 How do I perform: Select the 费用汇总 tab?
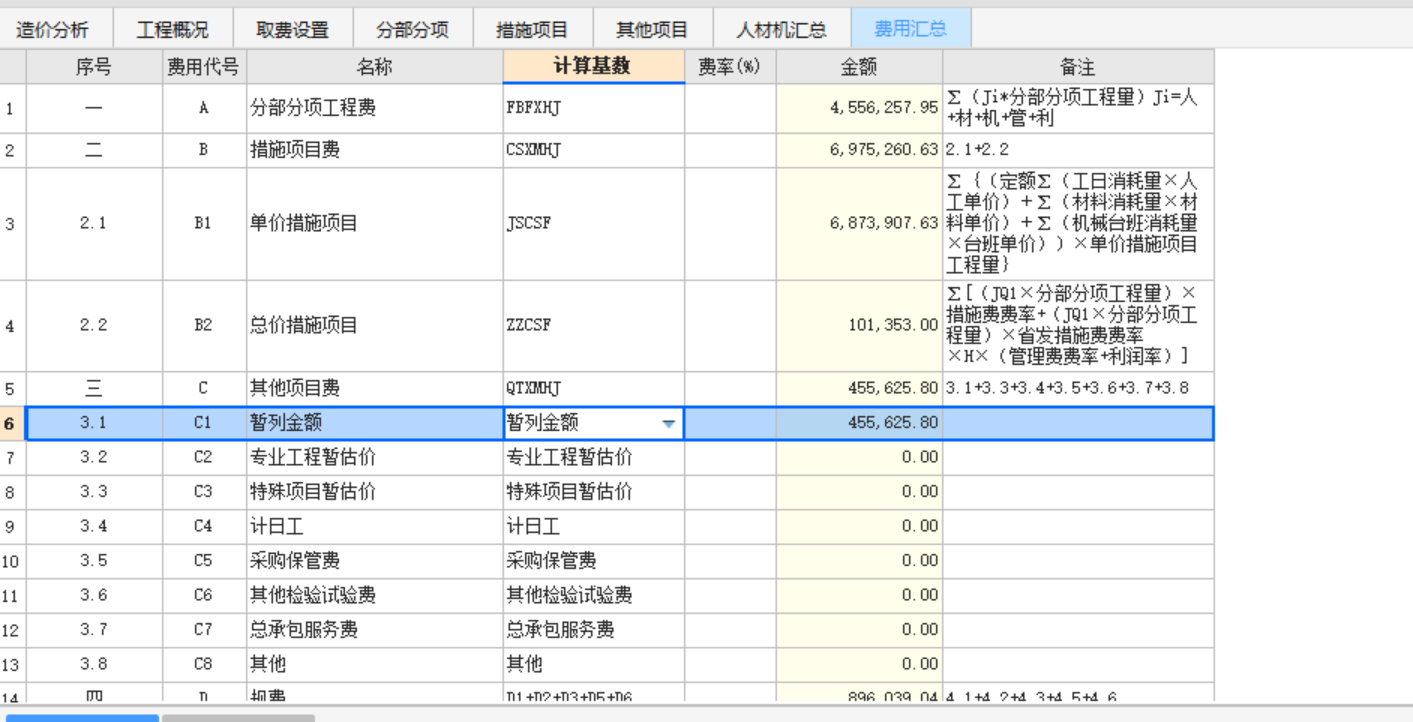click(x=910, y=29)
